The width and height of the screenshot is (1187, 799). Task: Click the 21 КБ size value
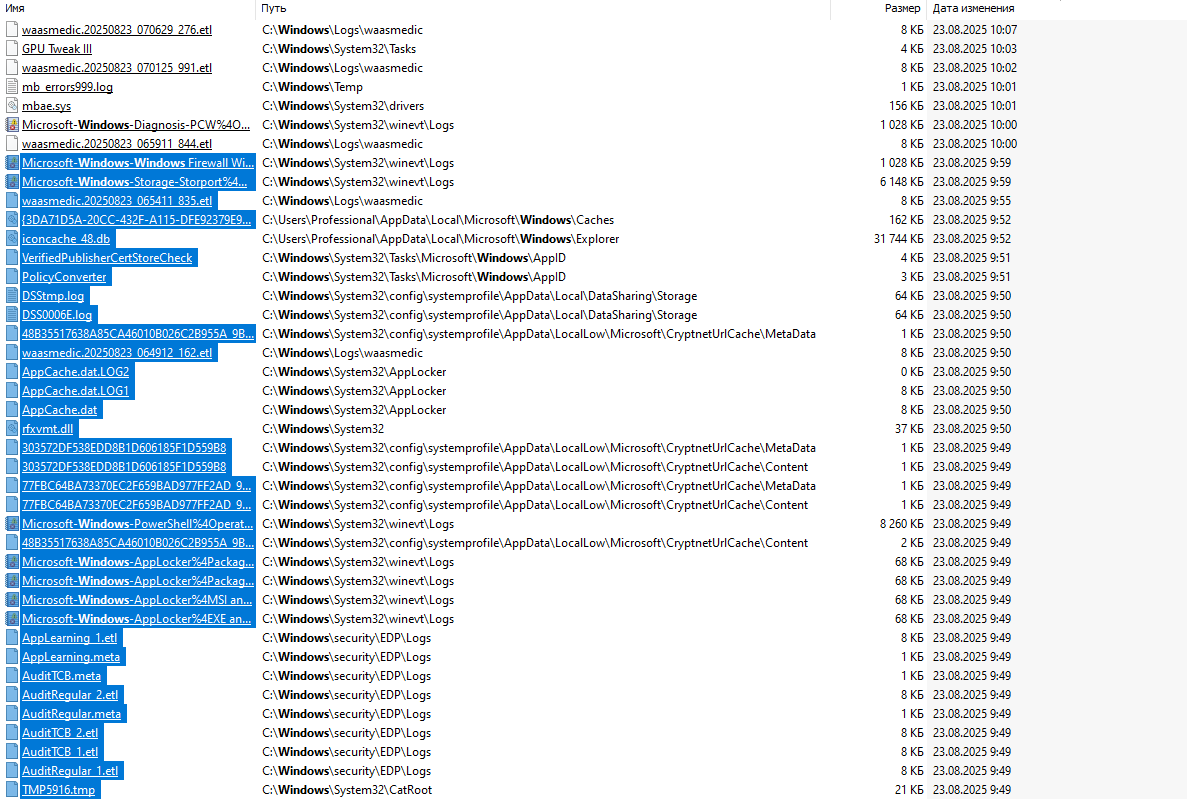[x=909, y=790]
